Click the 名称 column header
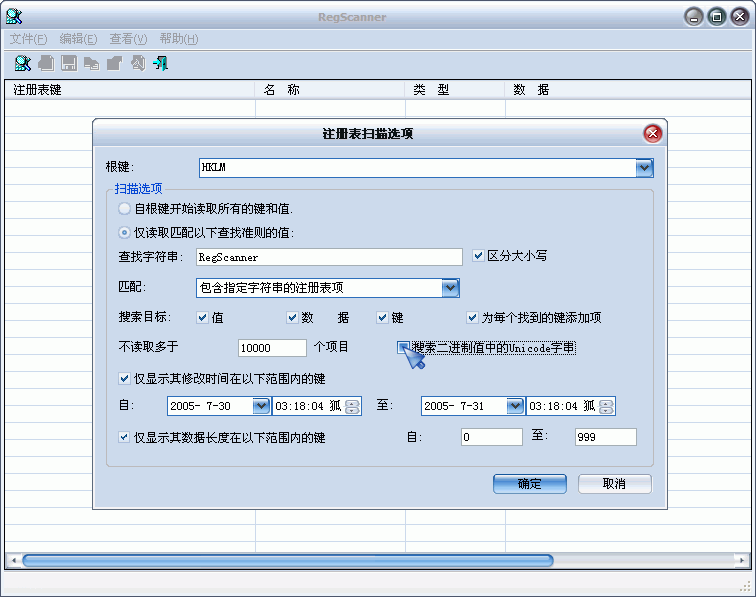 (330, 90)
